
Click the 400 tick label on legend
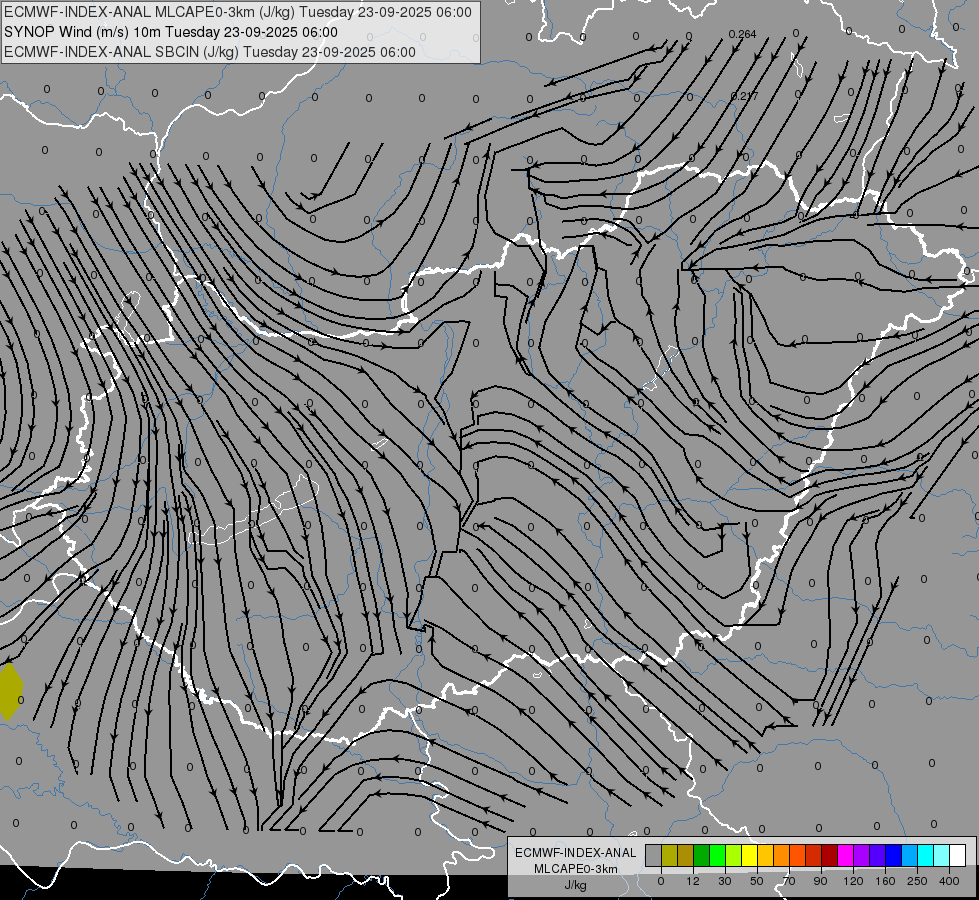point(949,881)
